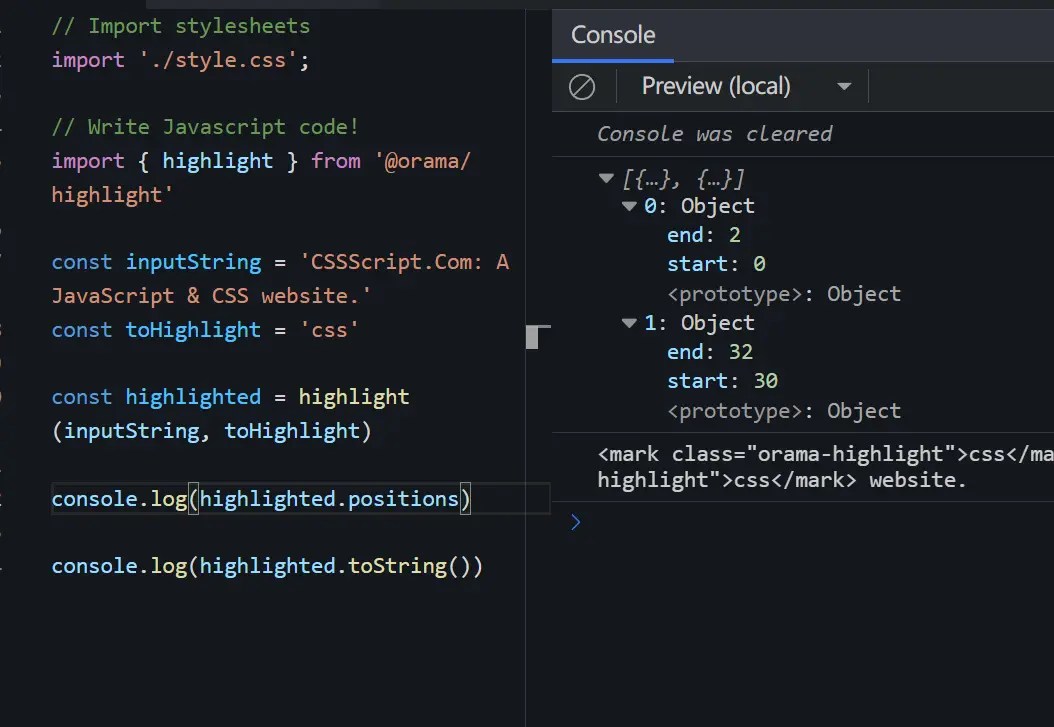The height and width of the screenshot is (727, 1054).
Task: Clear the console output
Action: coord(583,86)
